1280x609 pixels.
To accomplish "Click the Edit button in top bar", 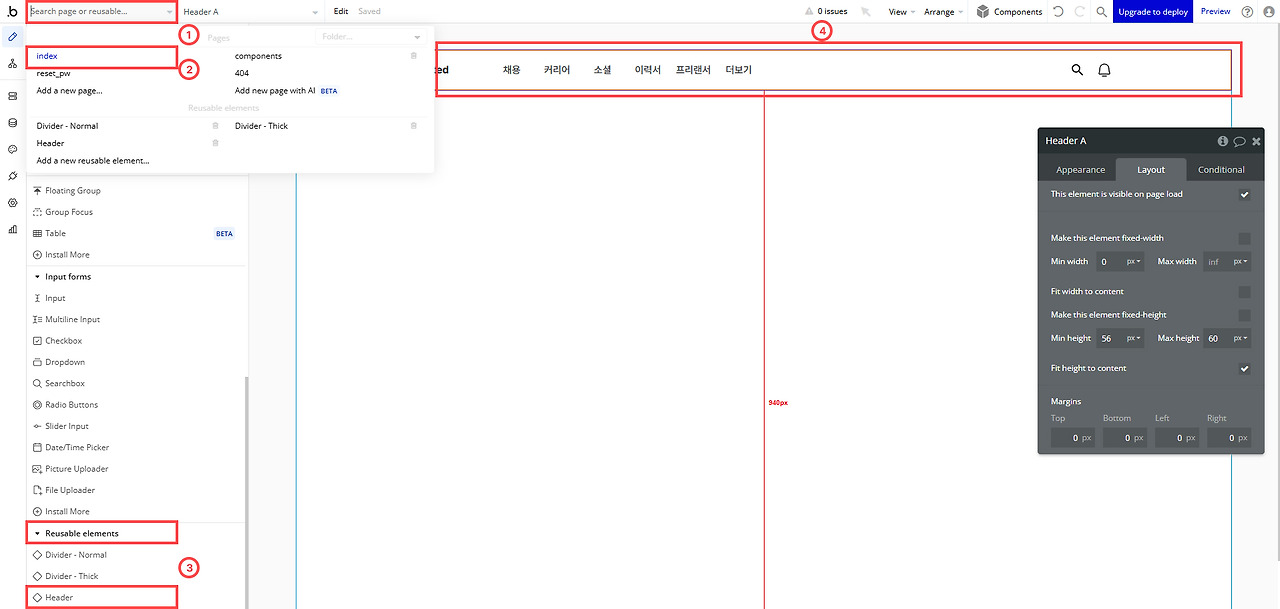I will pyautogui.click(x=341, y=12).
